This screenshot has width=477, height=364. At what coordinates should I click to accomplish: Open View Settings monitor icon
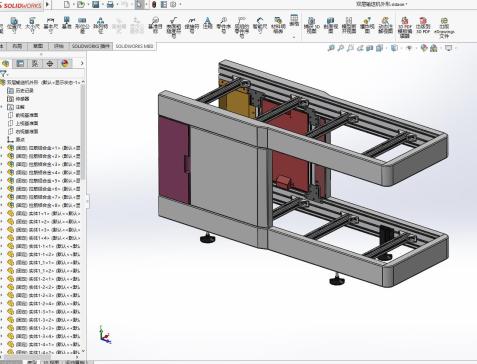tap(449, 48)
